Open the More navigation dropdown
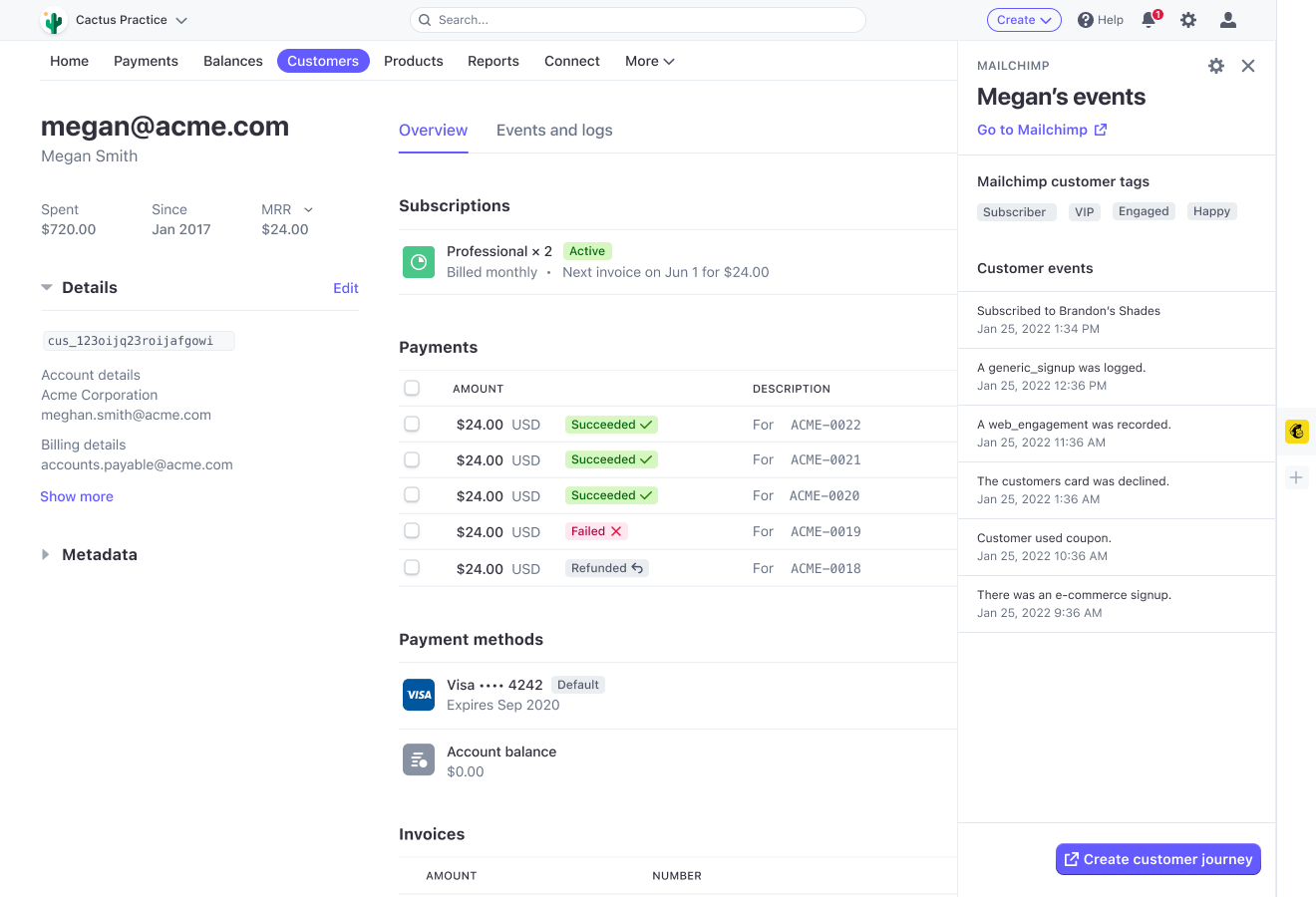1316x897 pixels. point(649,61)
